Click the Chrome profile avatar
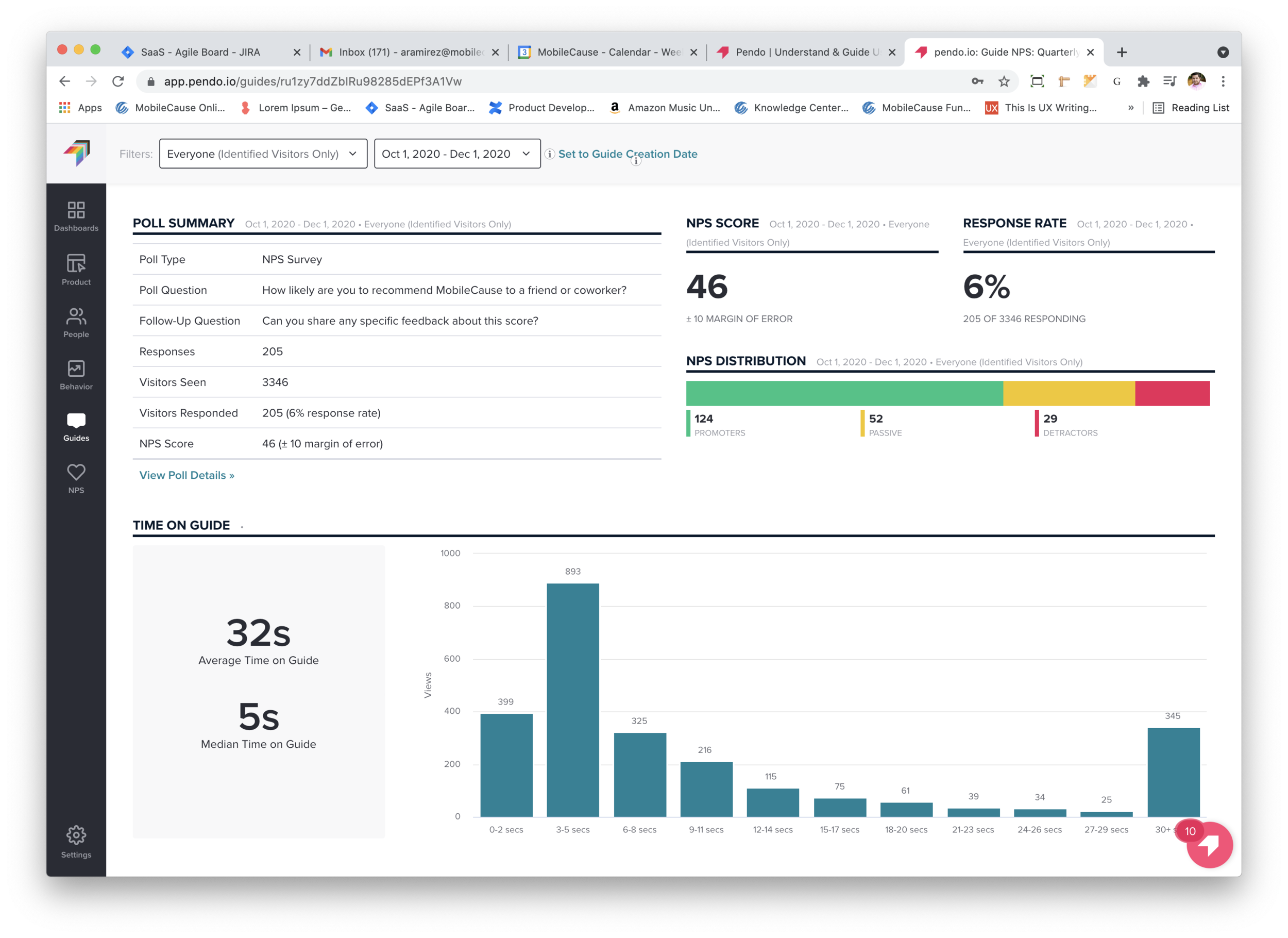The height and width of the screenshot is (938, 1288). (1197, 81)
